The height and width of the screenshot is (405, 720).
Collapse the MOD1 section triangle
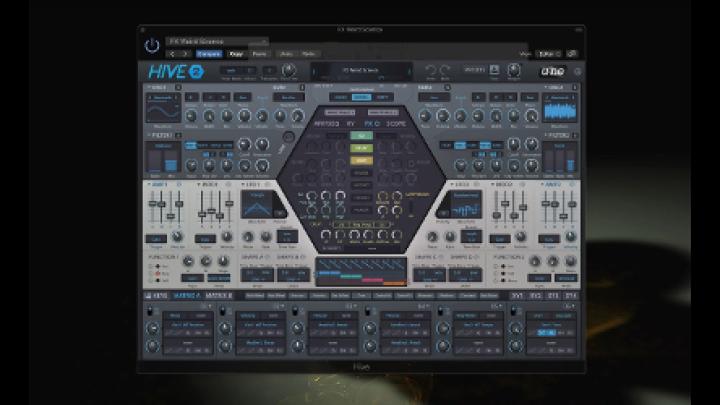tap(198, 185)
